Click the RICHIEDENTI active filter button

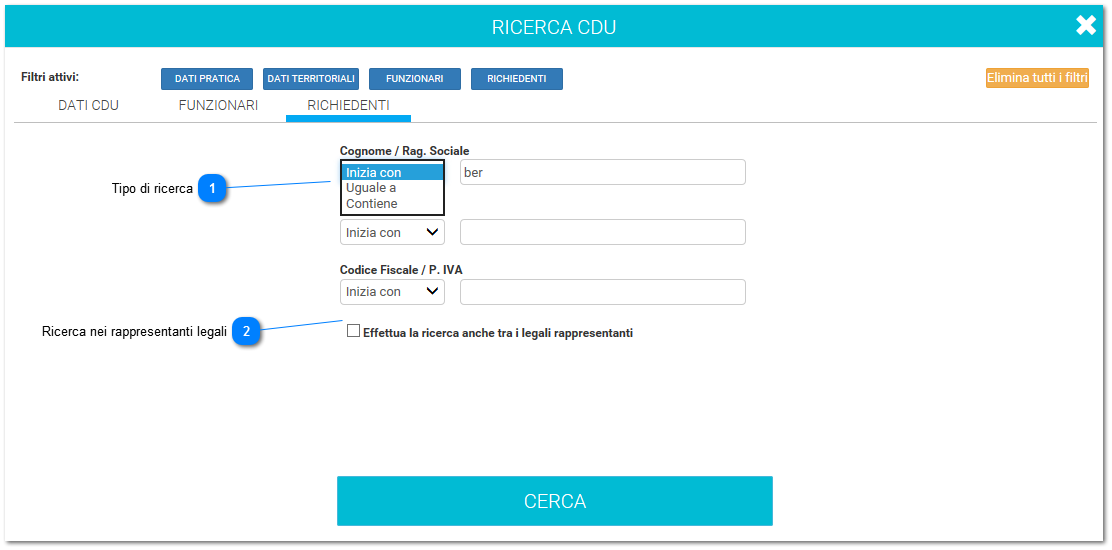pyautogui.click(x=517, y=79)
